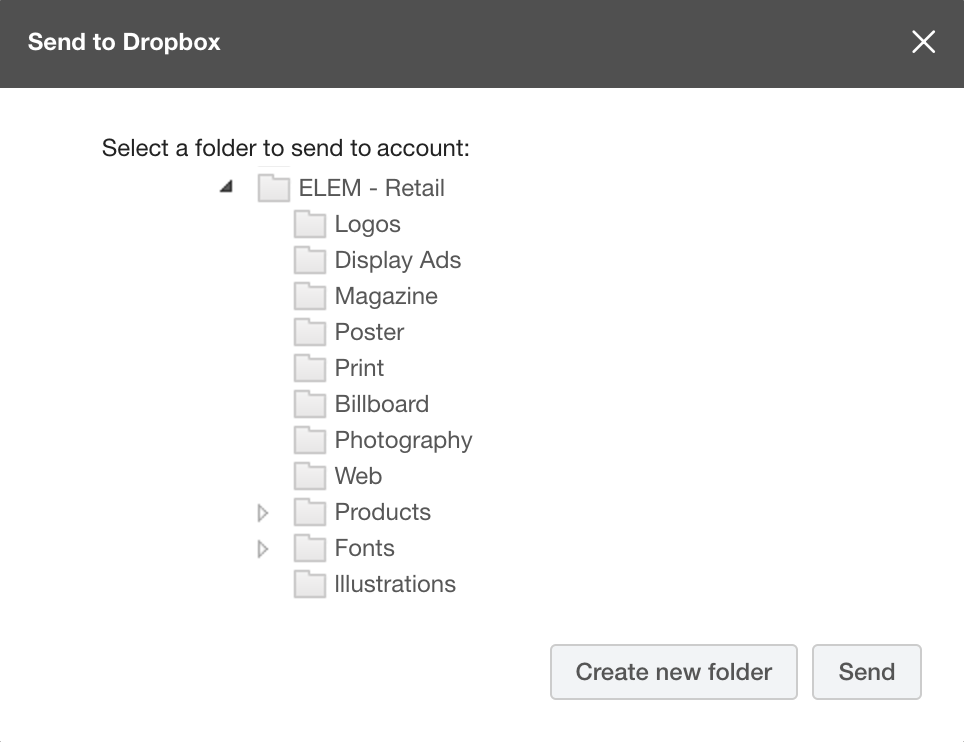This screenshot has height=742, width=964.
Task: Click the Billboard folder icon
Action: click(310, 403)
